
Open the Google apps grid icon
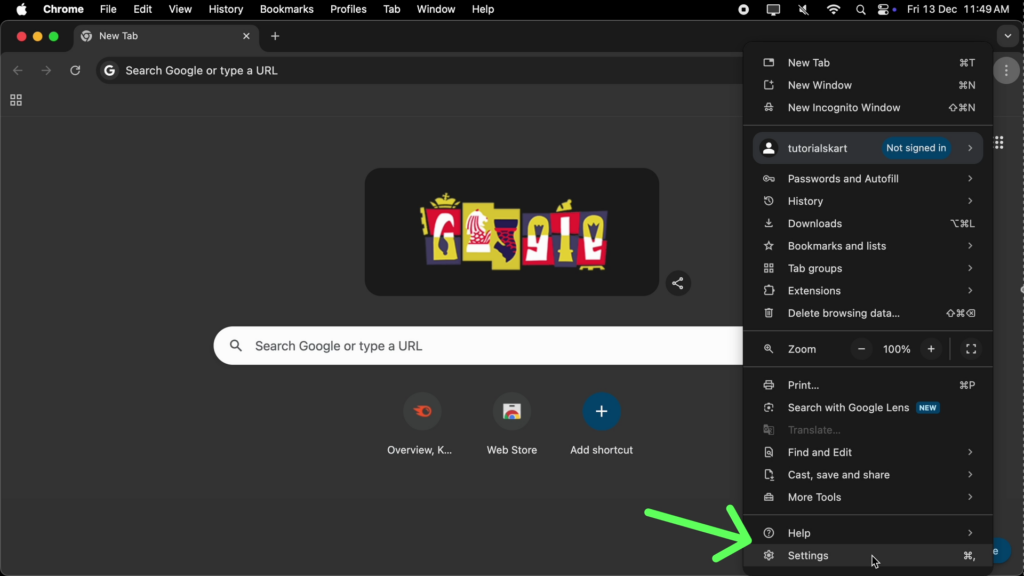(999, 142)
